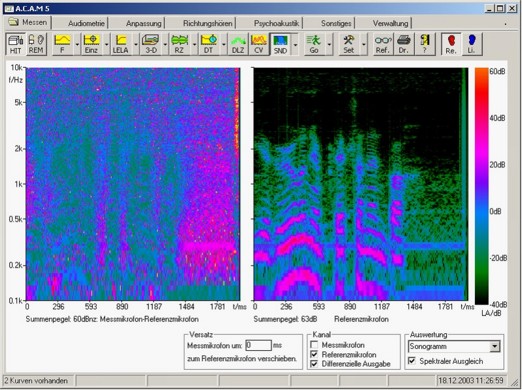Viewport: 522px width, 390px height.
Task: Select the HIT measurement icon
Action: [x=15, y=44]
